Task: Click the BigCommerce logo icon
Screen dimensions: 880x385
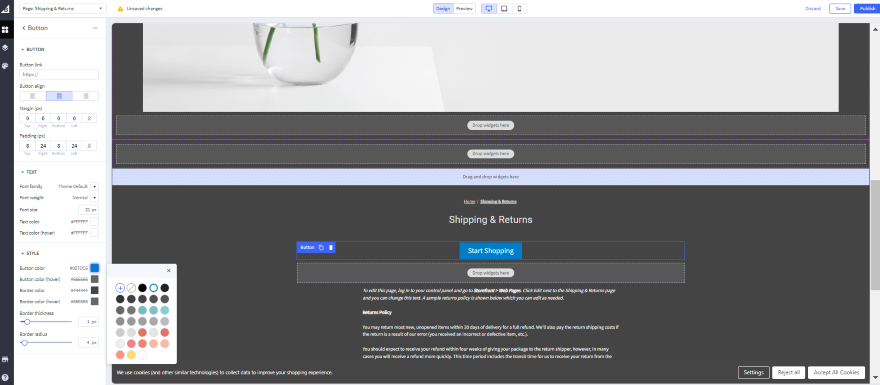Action: 5,8
